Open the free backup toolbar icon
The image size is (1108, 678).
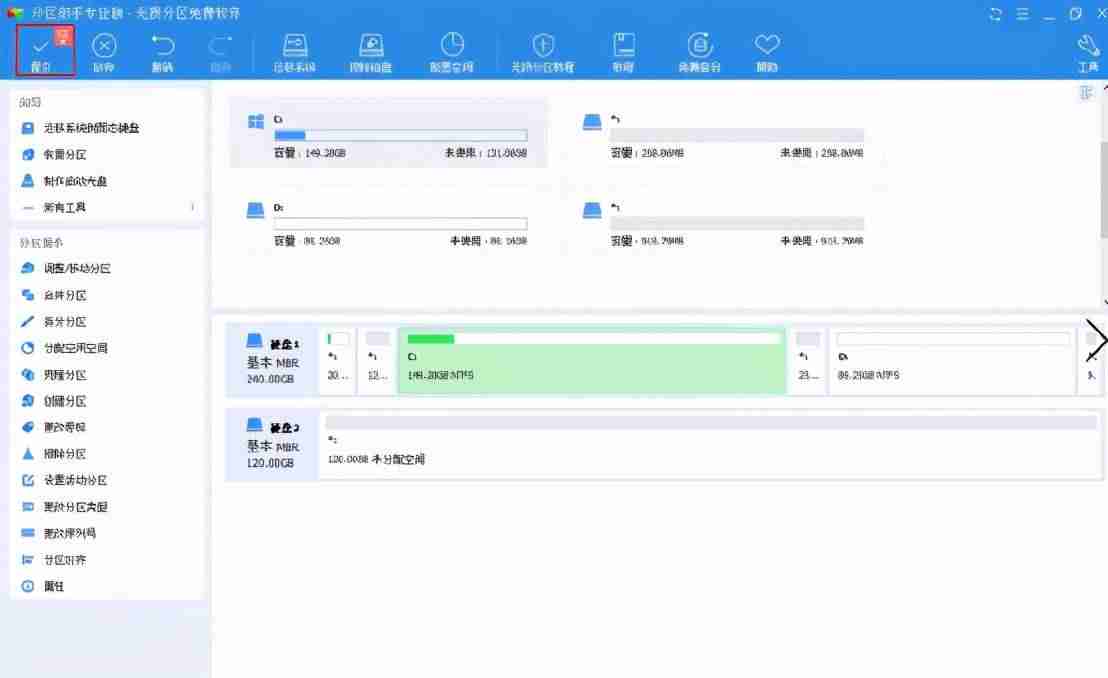pos(700,52)
